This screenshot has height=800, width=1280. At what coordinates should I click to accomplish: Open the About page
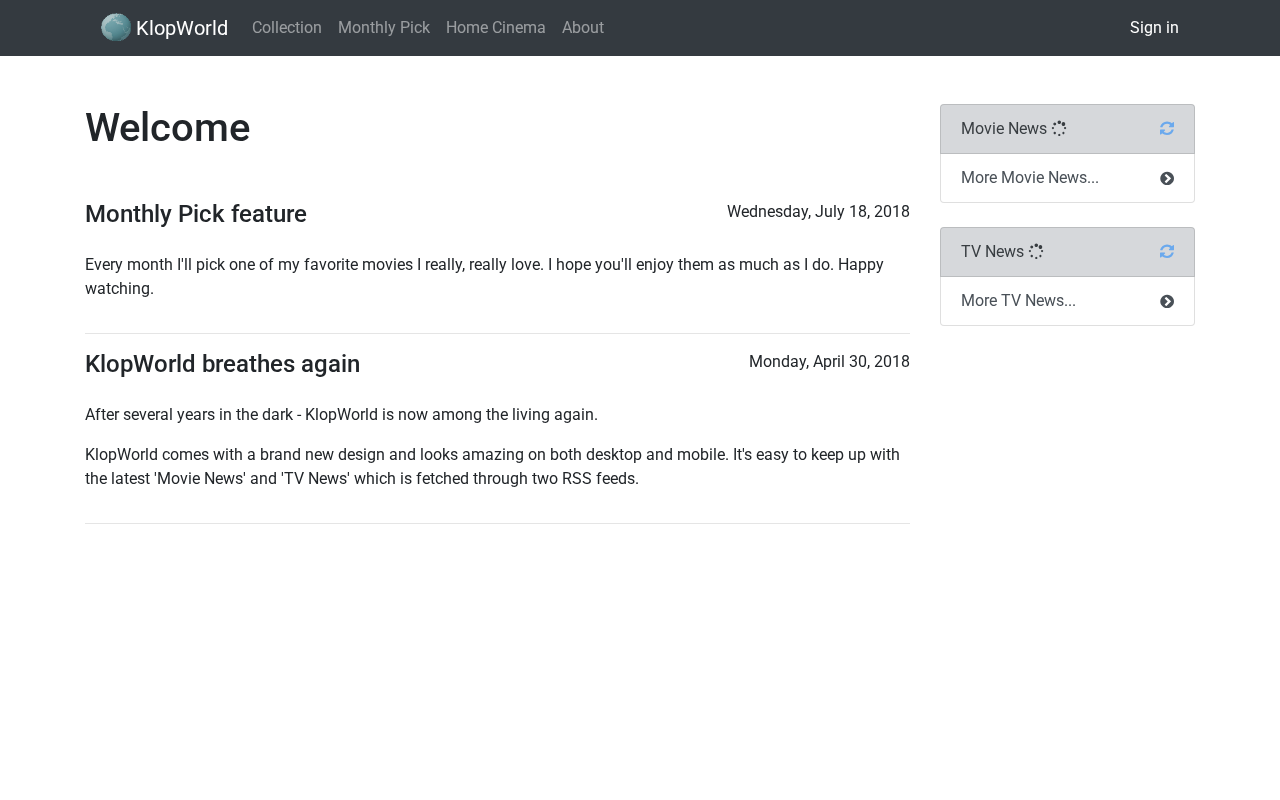point(583,28)
